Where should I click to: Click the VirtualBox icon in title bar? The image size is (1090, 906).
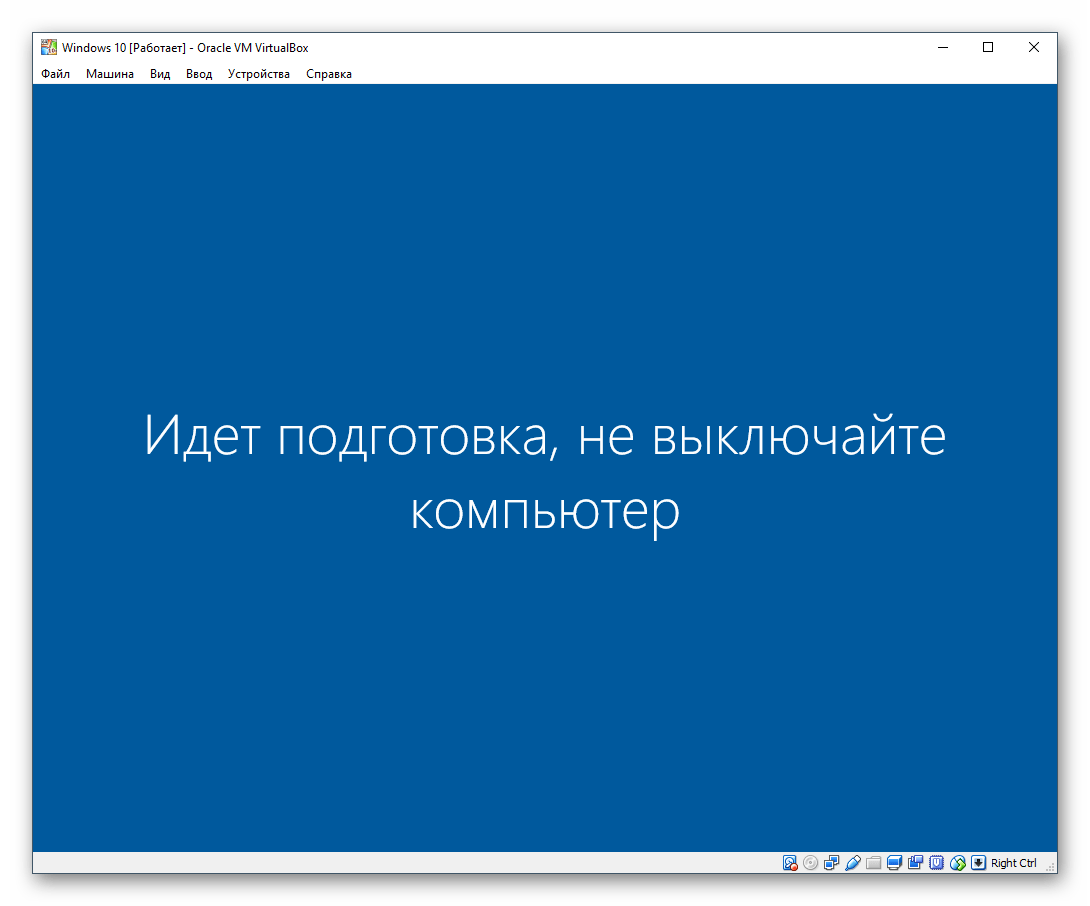tap(48, 47)
